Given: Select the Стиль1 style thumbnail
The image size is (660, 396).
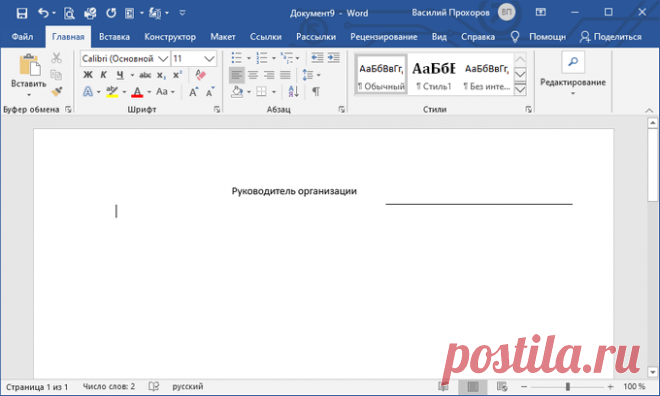Looking at the screenshot, I should (434, 75).
